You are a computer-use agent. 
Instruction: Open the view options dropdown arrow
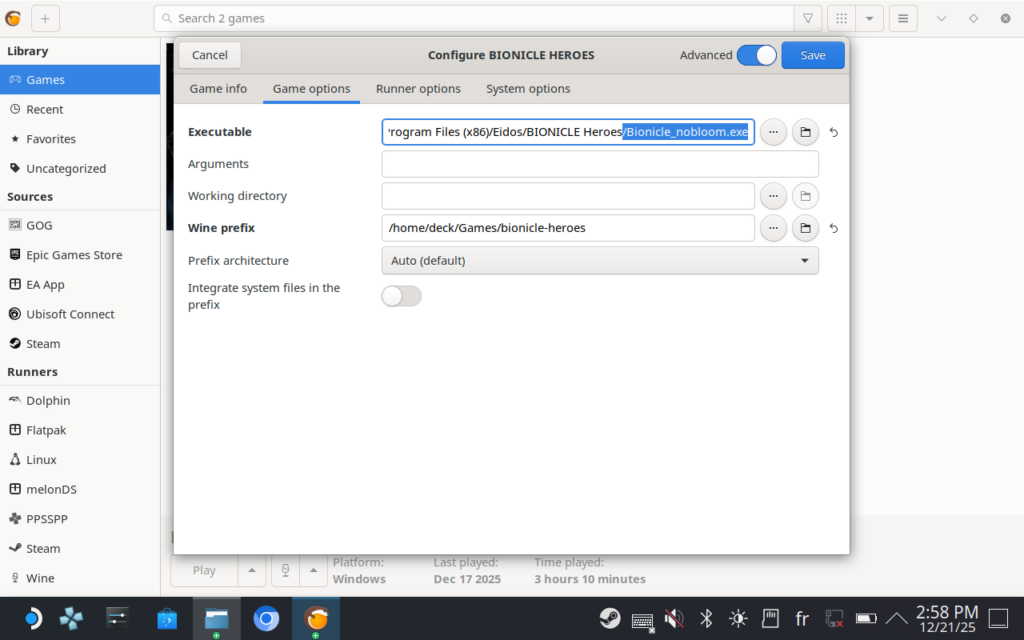(x=869, y=18)
